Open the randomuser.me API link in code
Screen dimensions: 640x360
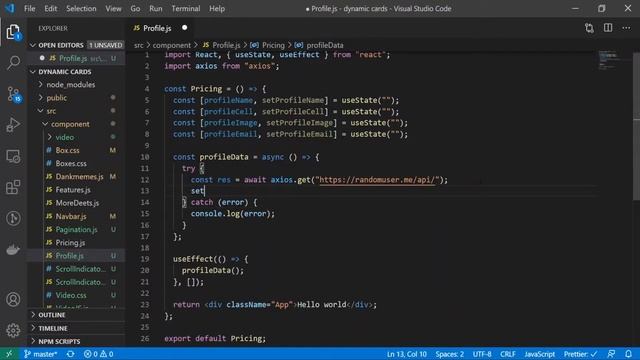click(377, 180)
